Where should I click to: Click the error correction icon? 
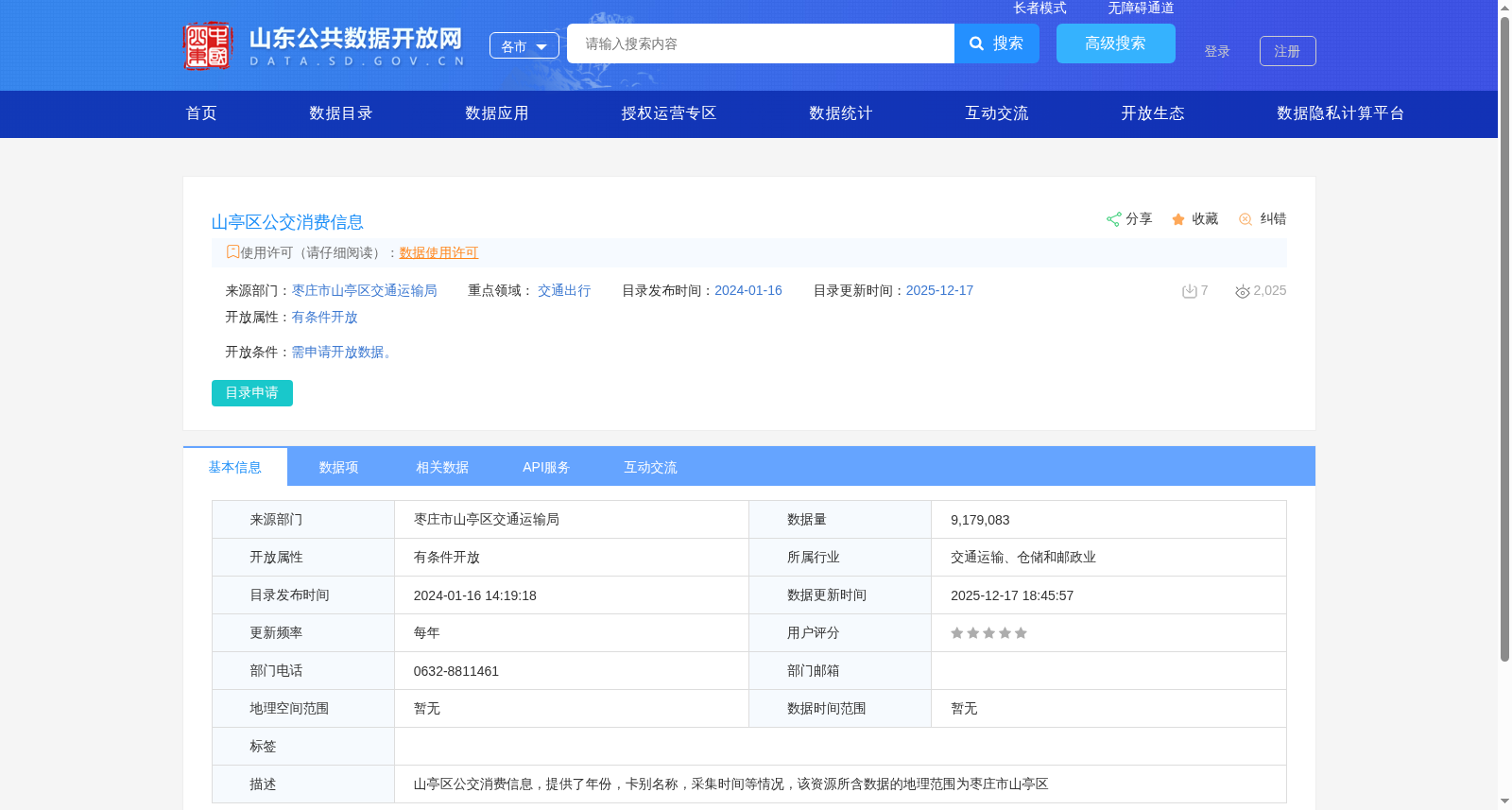(1246, 219)
